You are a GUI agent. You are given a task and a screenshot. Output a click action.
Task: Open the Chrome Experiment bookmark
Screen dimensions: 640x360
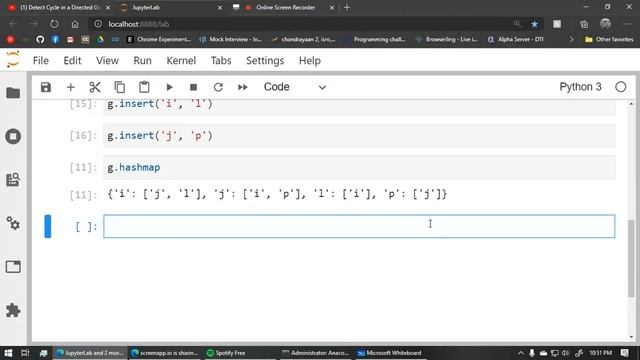point(159,39)
